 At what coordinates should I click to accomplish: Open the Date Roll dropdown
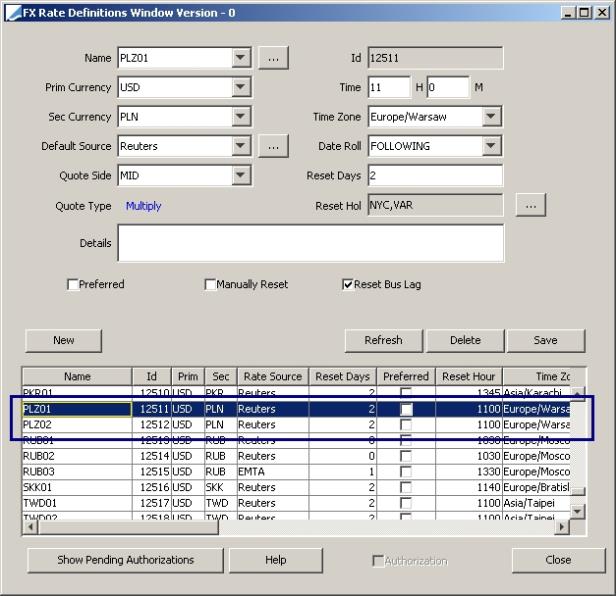pos(491,146)
